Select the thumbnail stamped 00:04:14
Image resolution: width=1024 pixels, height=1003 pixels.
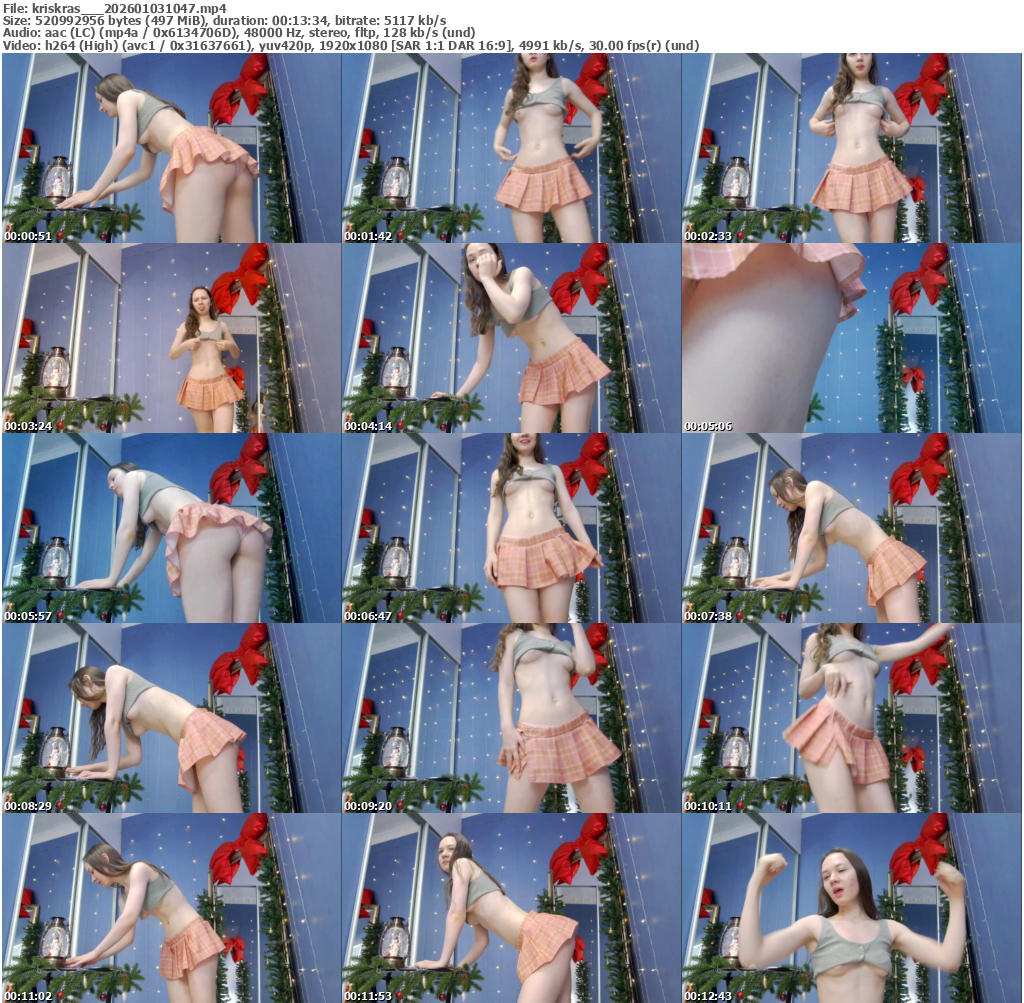pyautogui.click(x=511, y=338)
